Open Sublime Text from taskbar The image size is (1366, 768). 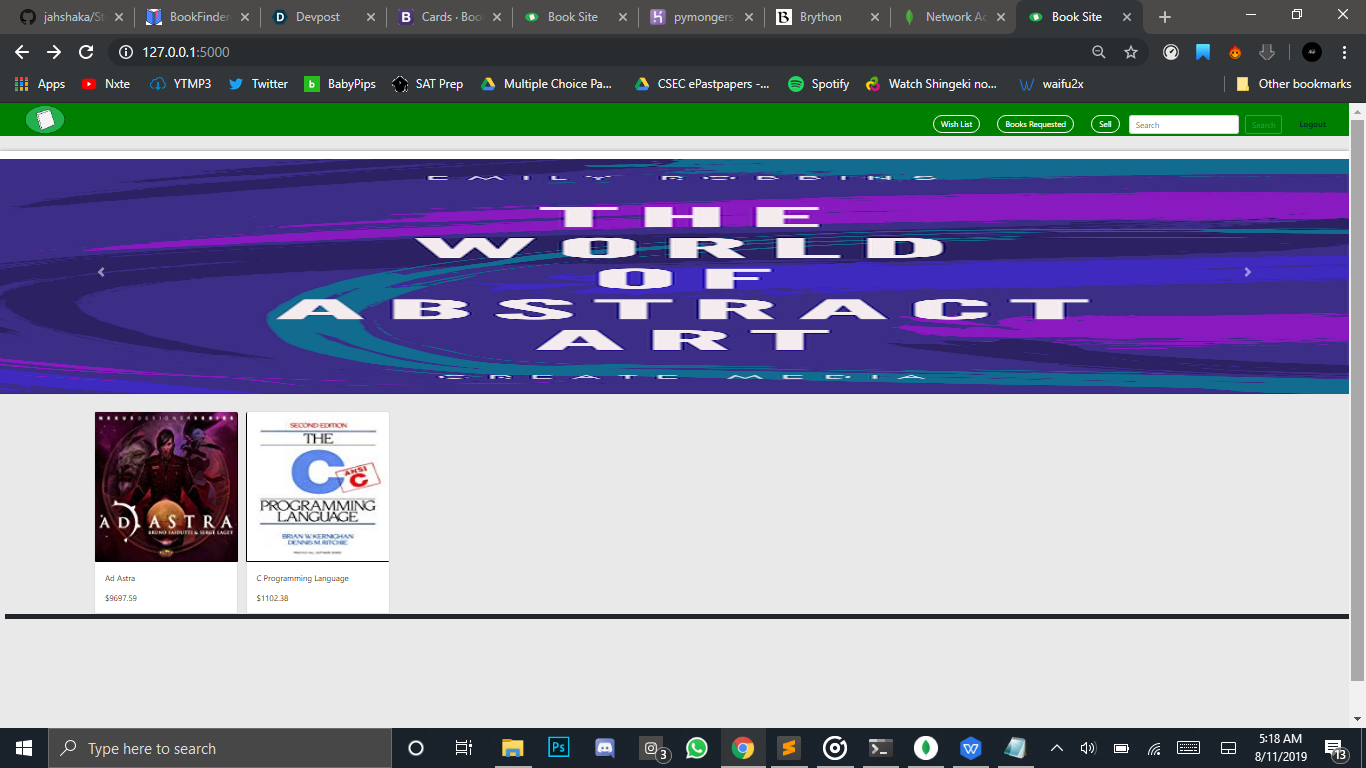click(788, 748)
